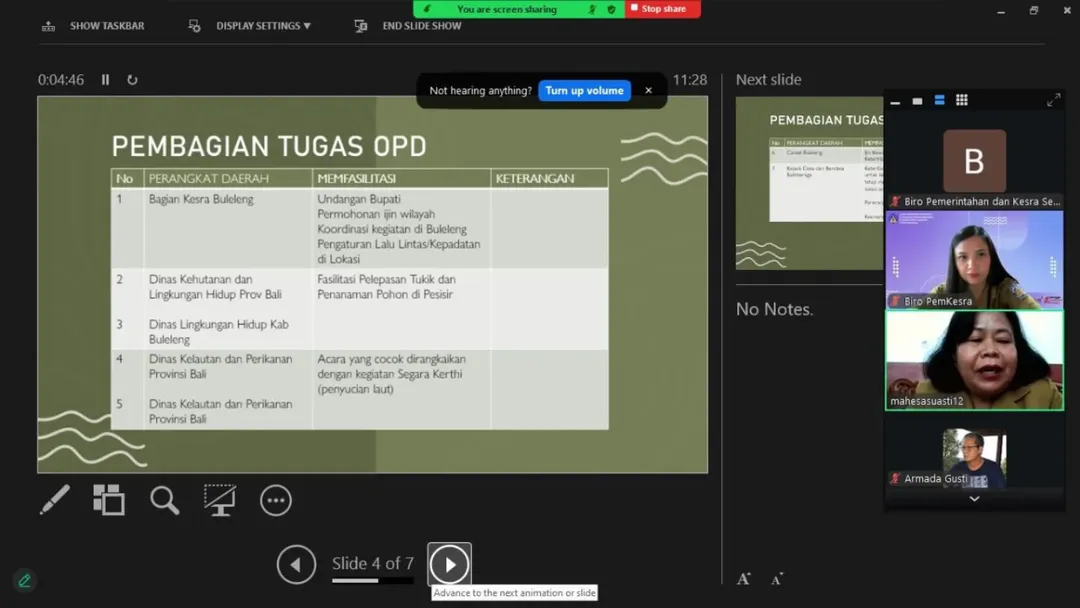Open more slide show options ellipsis
The image size is (1080, 608).
pos(275,500)
